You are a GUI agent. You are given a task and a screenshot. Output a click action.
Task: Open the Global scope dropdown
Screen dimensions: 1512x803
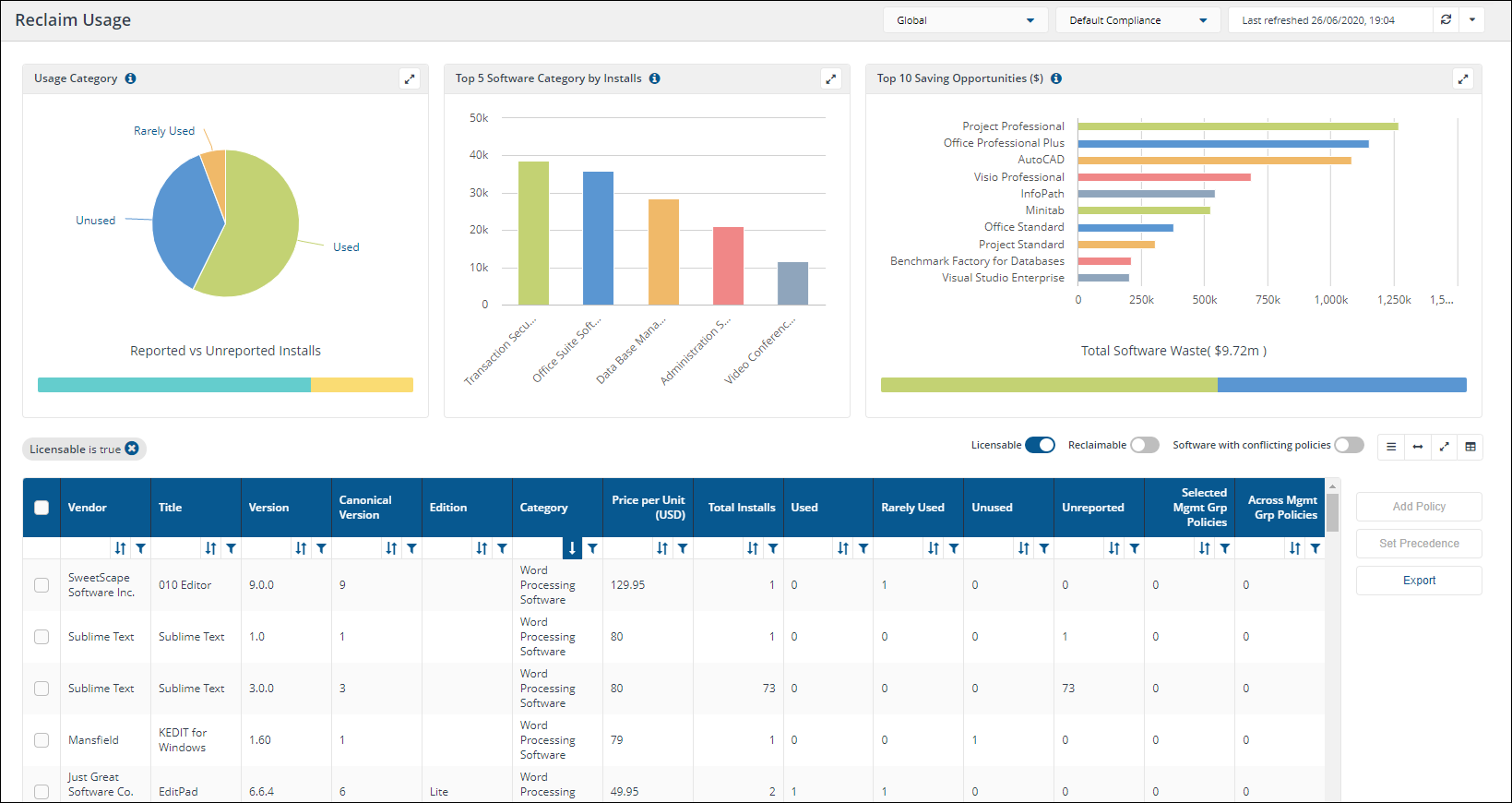tap(965, 20)
